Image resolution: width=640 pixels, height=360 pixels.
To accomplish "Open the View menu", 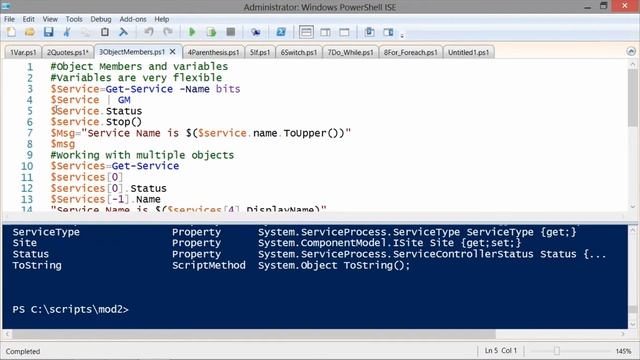I will tap(50, 19).
